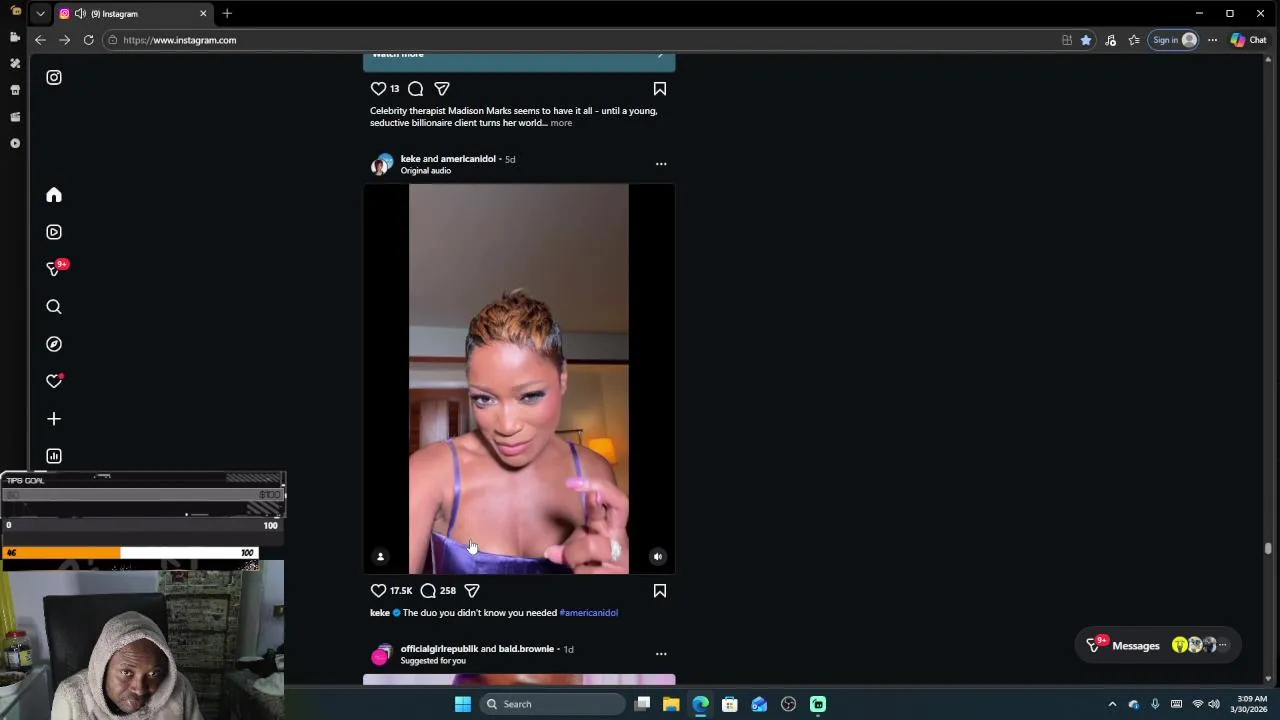Open Explore compass icon
This screenshot has width=1280, height=720.
coord(54,344)
